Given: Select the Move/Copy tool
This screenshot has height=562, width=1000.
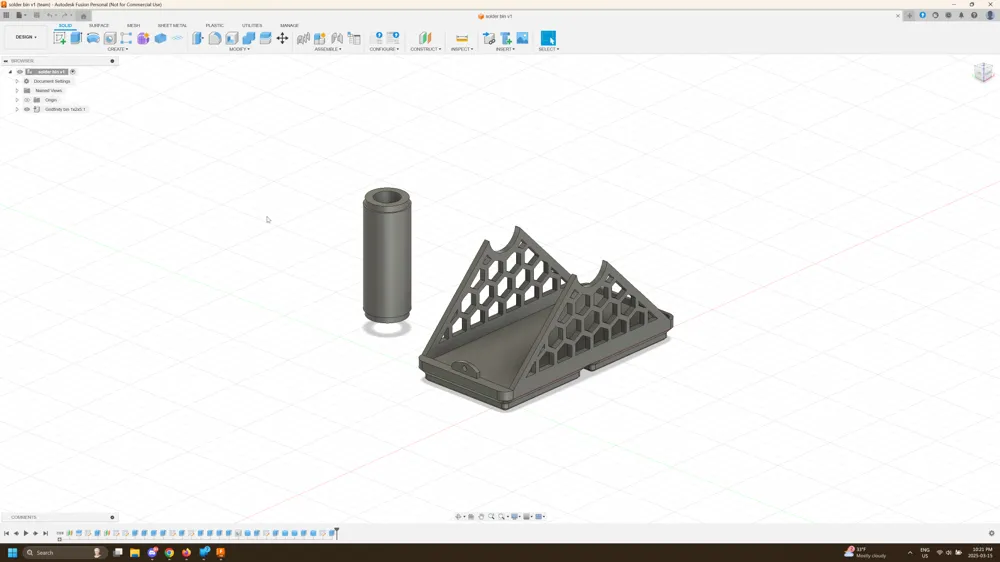Looking at the screenshot, I should [282, 38].
